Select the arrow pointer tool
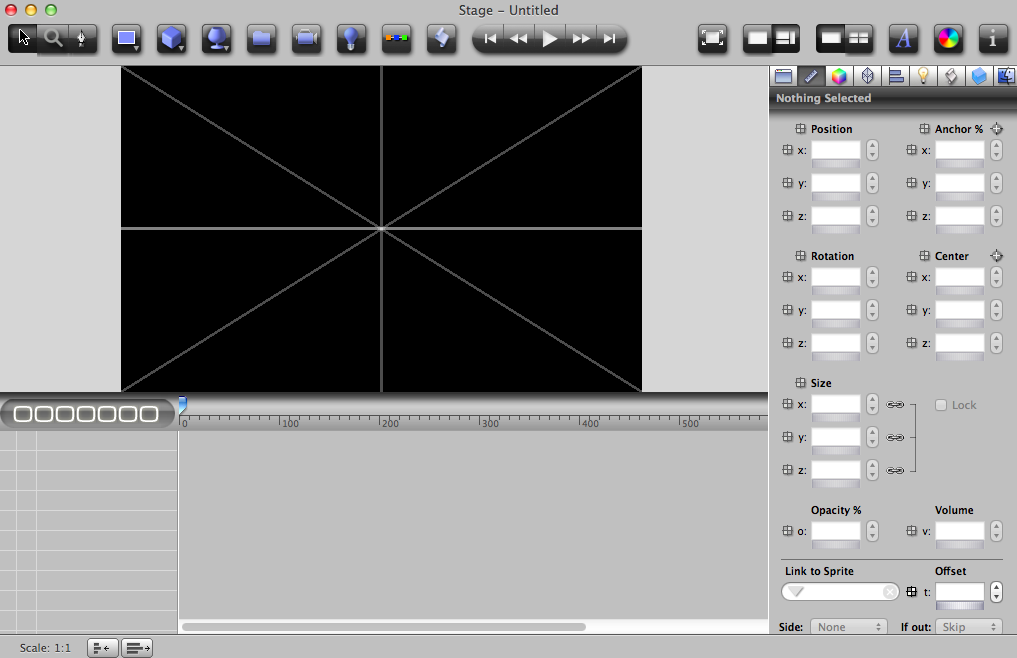 point(23,38)
